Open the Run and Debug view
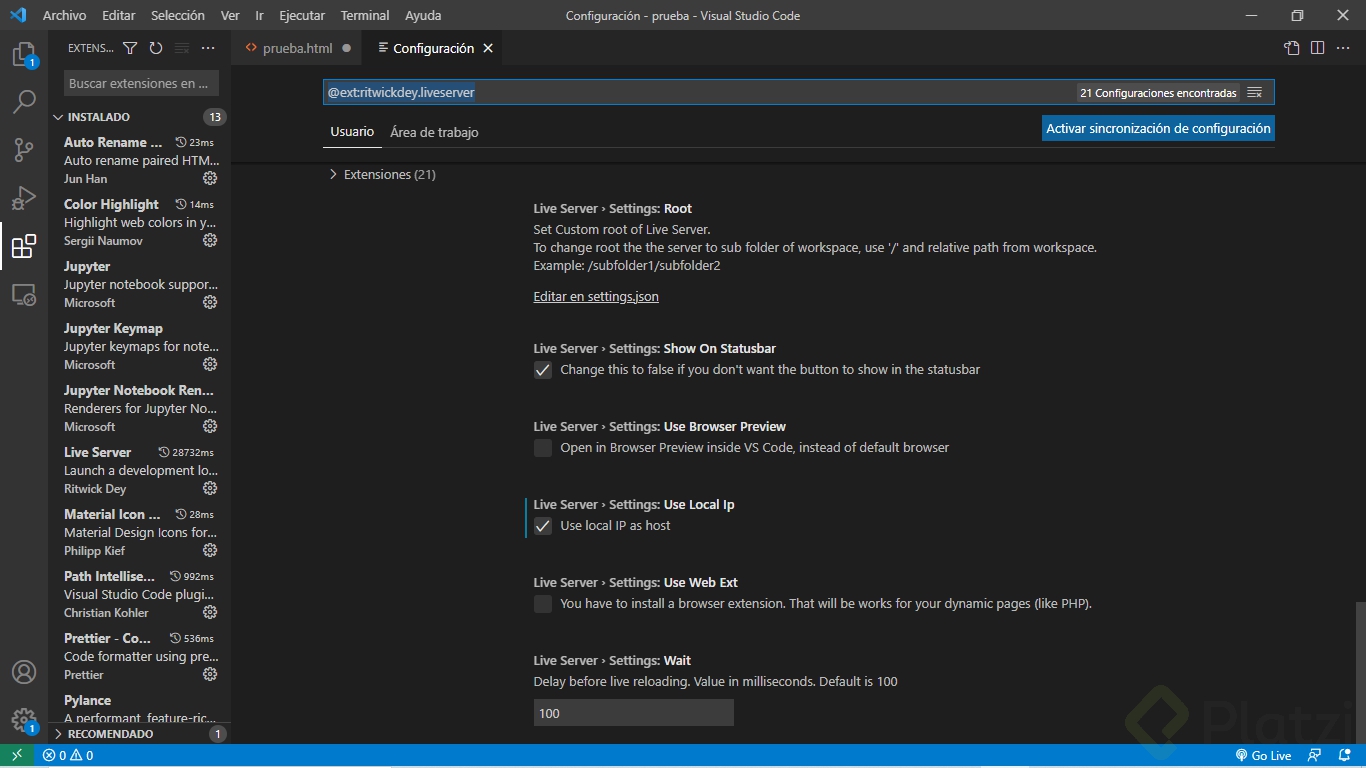Screen dimensions: 1366x768 [24, 198]
